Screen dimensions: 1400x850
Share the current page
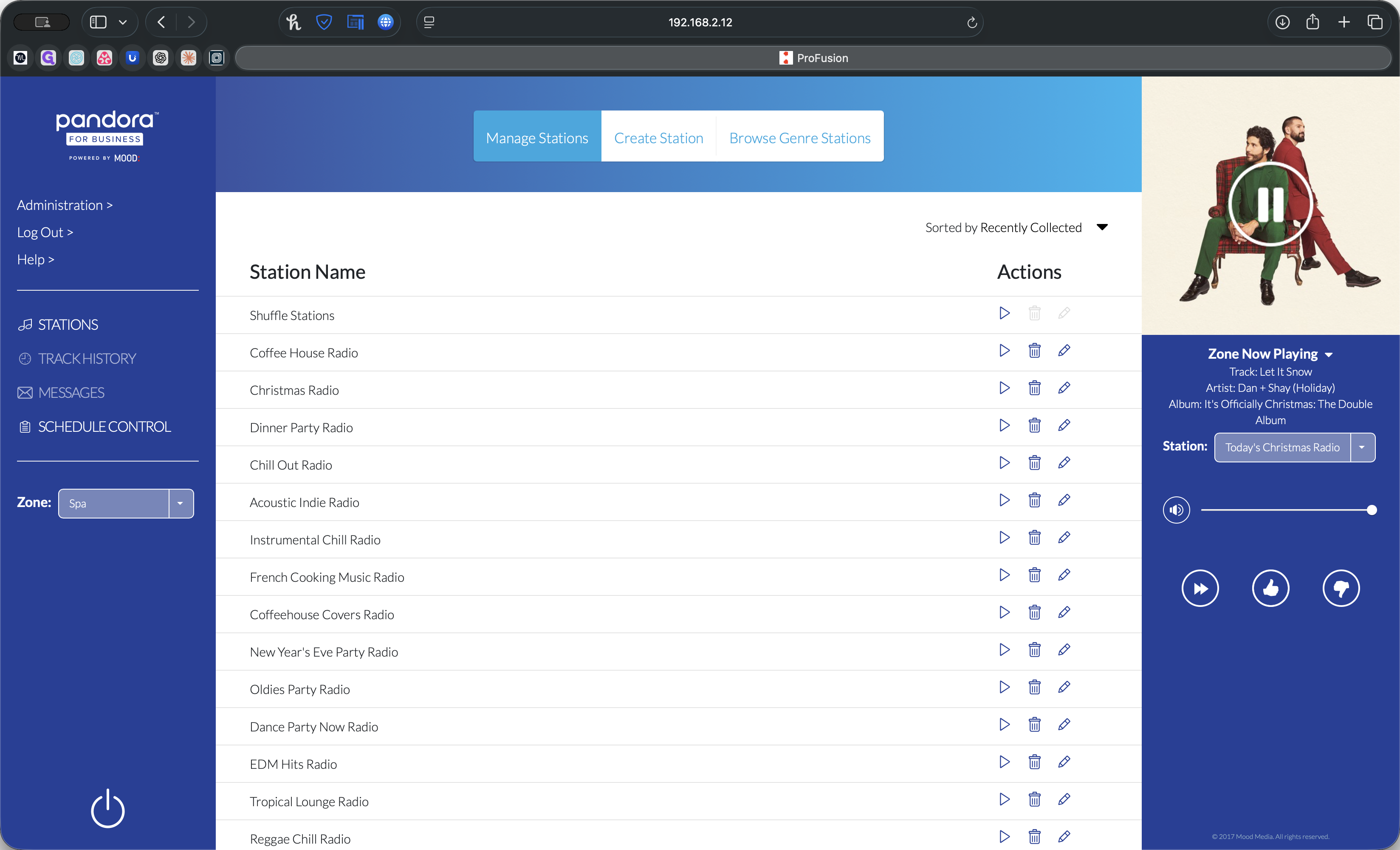(x=1312, y=22)
